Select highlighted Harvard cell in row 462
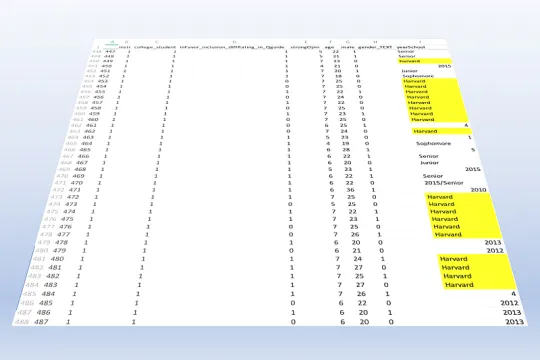This screenshot has width=540, height=360. (x=442, y=131)
